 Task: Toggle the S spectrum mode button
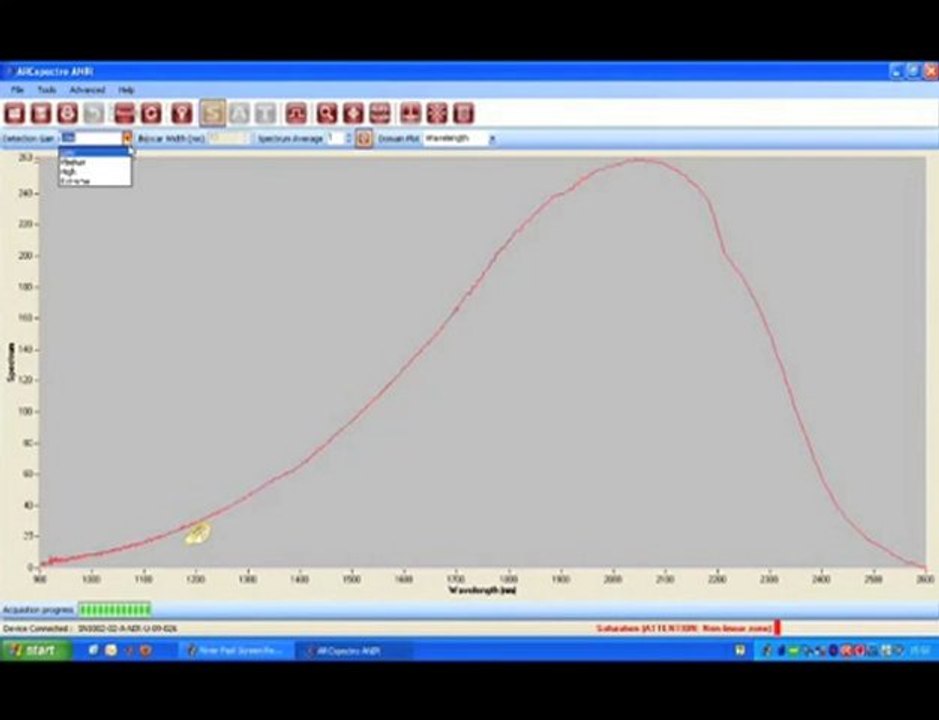pos(213,113)
